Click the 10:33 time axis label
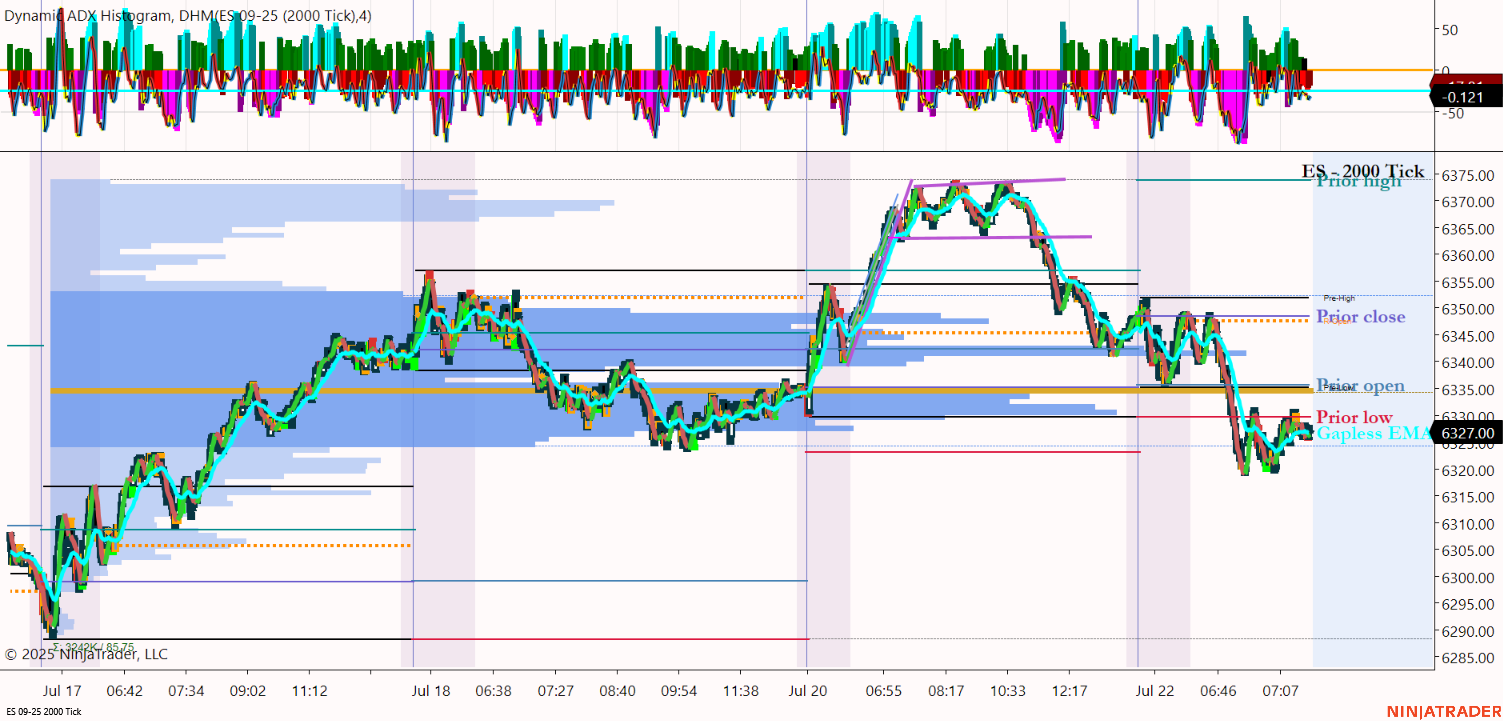 (x=1008, y=691)
